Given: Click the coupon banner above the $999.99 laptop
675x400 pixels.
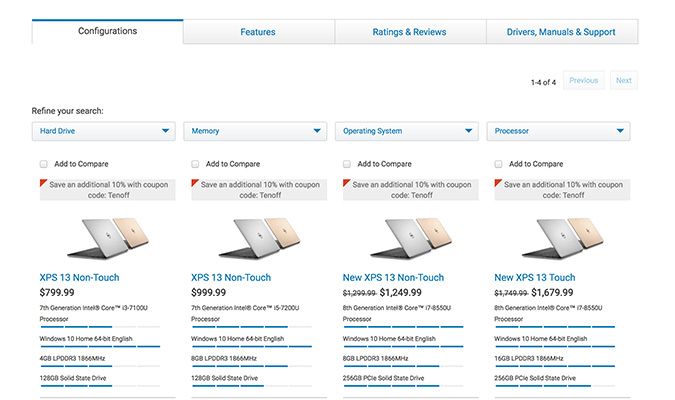Looking at the screenshot, I should click(259, 190).
